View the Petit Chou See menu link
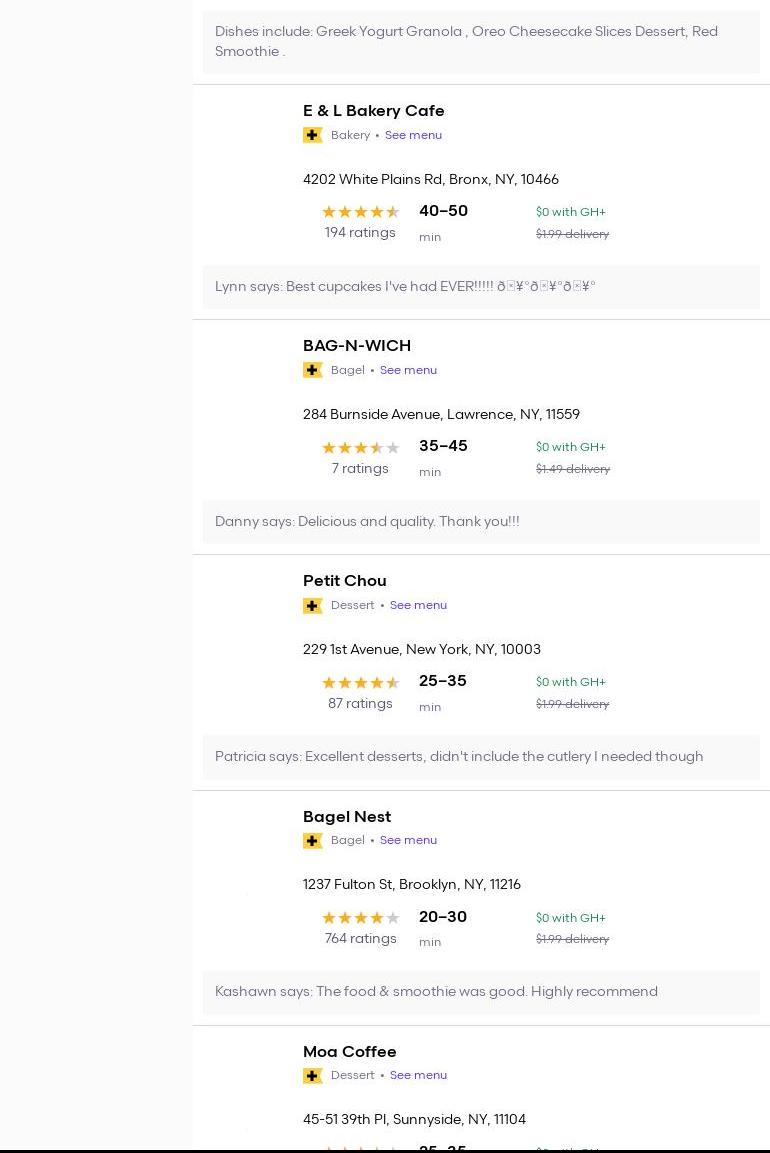 coord(418,605)
